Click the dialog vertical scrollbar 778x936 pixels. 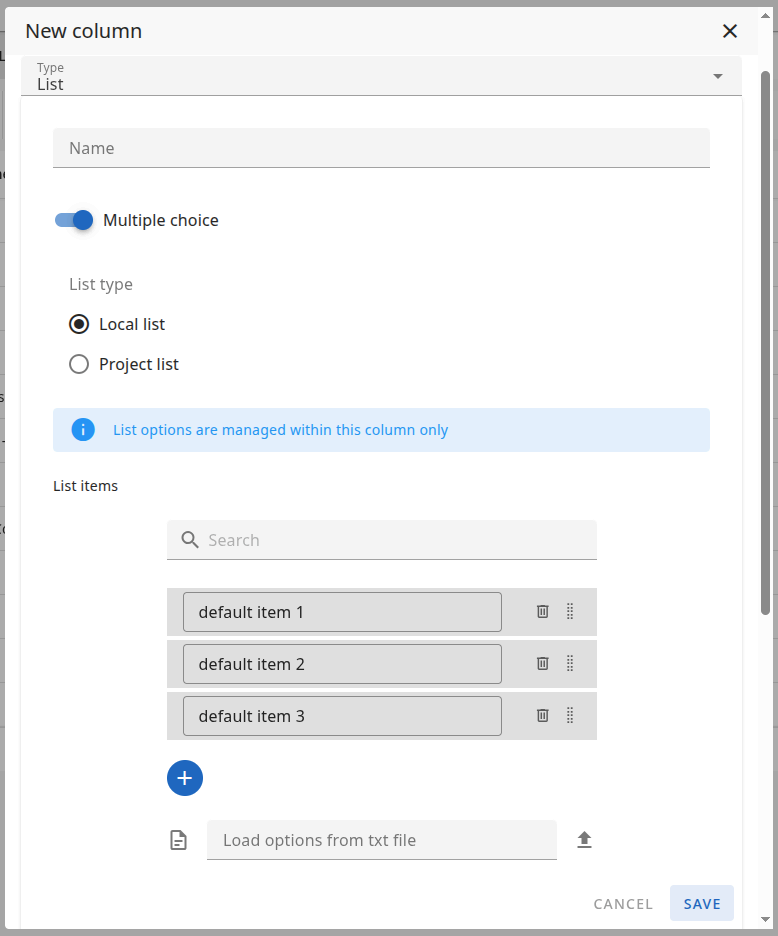click(766, 340)
